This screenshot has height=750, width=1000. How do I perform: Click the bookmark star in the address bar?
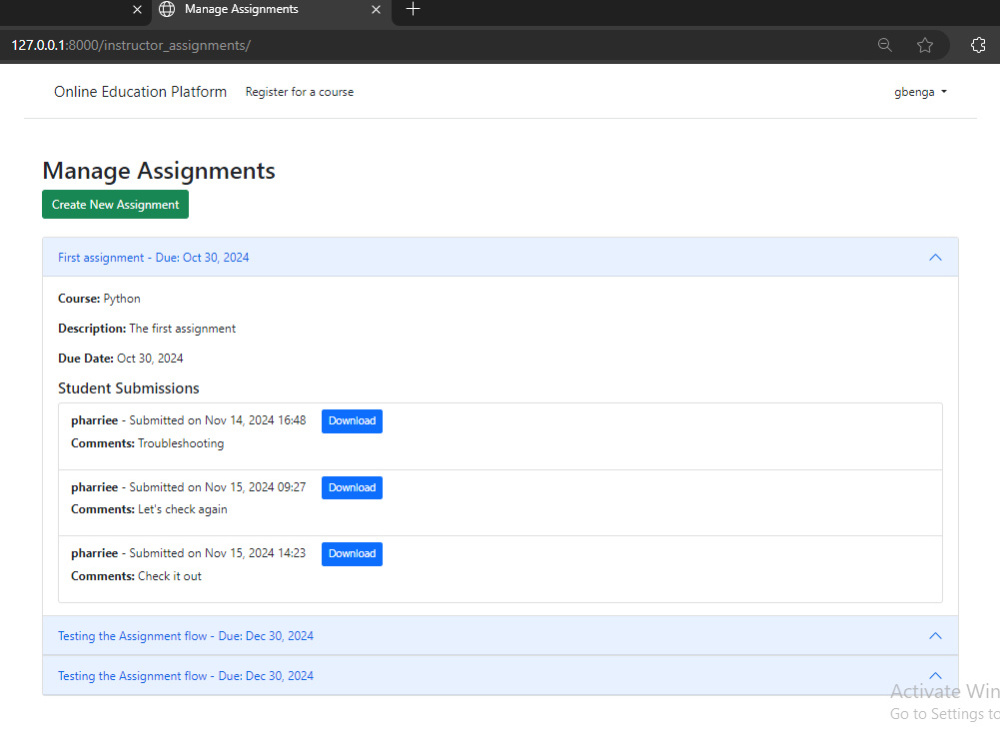point(925,45)
